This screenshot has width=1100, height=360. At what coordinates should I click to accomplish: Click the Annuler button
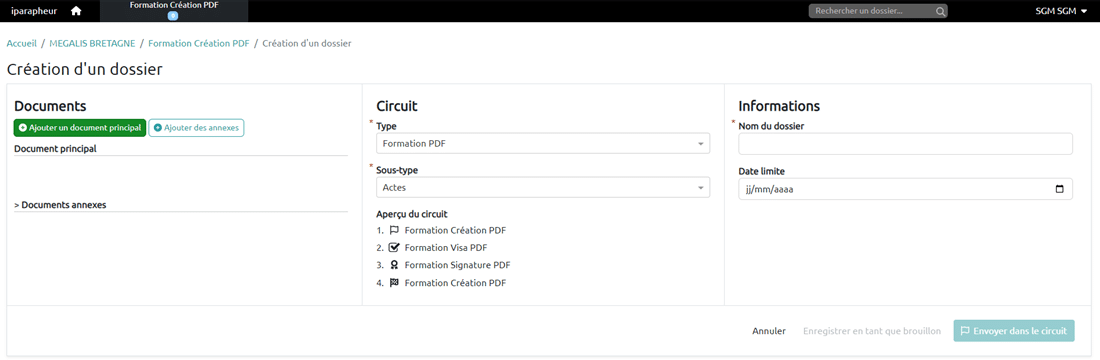(x=769, y=331)
